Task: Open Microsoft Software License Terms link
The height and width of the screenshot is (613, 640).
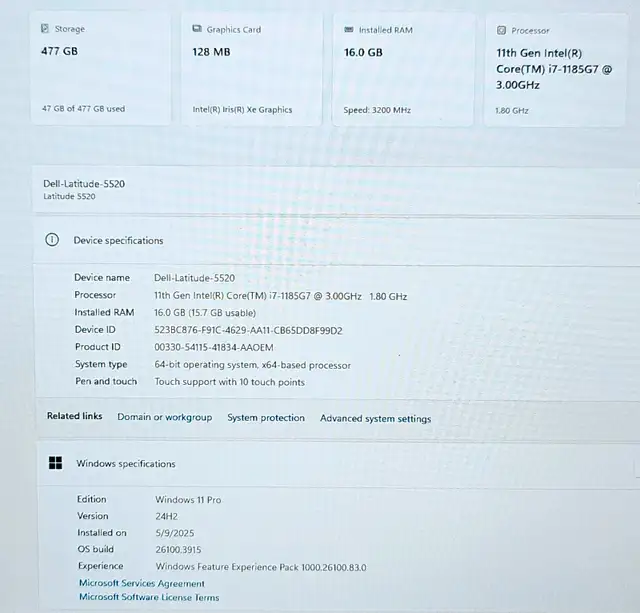Action: pyautogui.click(x=149, y=597)
